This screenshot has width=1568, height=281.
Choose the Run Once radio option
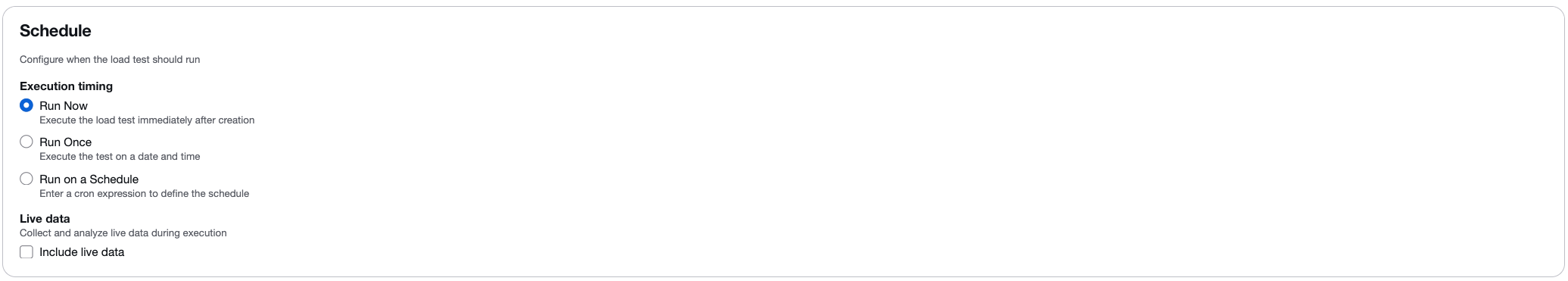(26, 142)
